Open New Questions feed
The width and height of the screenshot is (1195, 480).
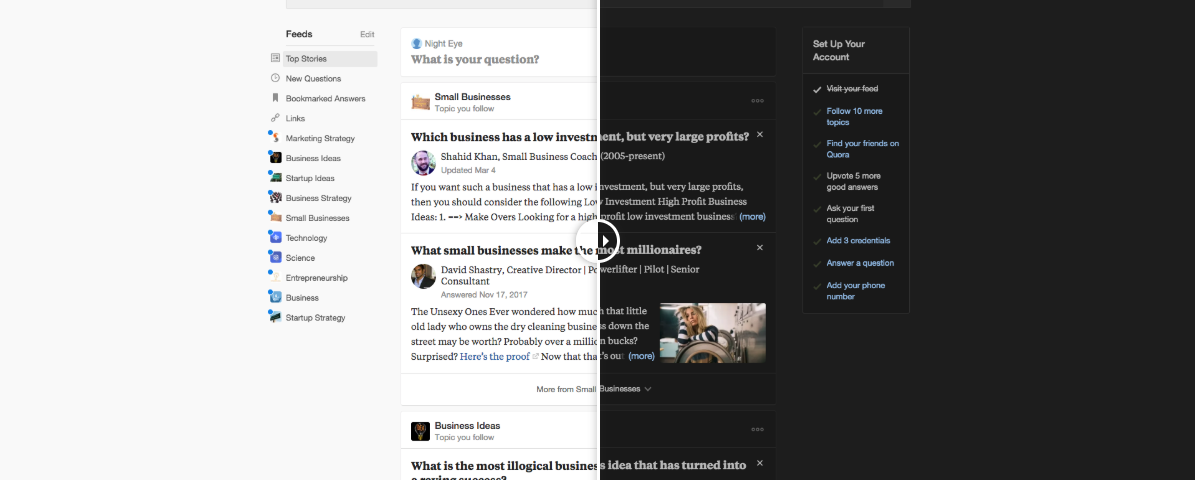point(312,78)
